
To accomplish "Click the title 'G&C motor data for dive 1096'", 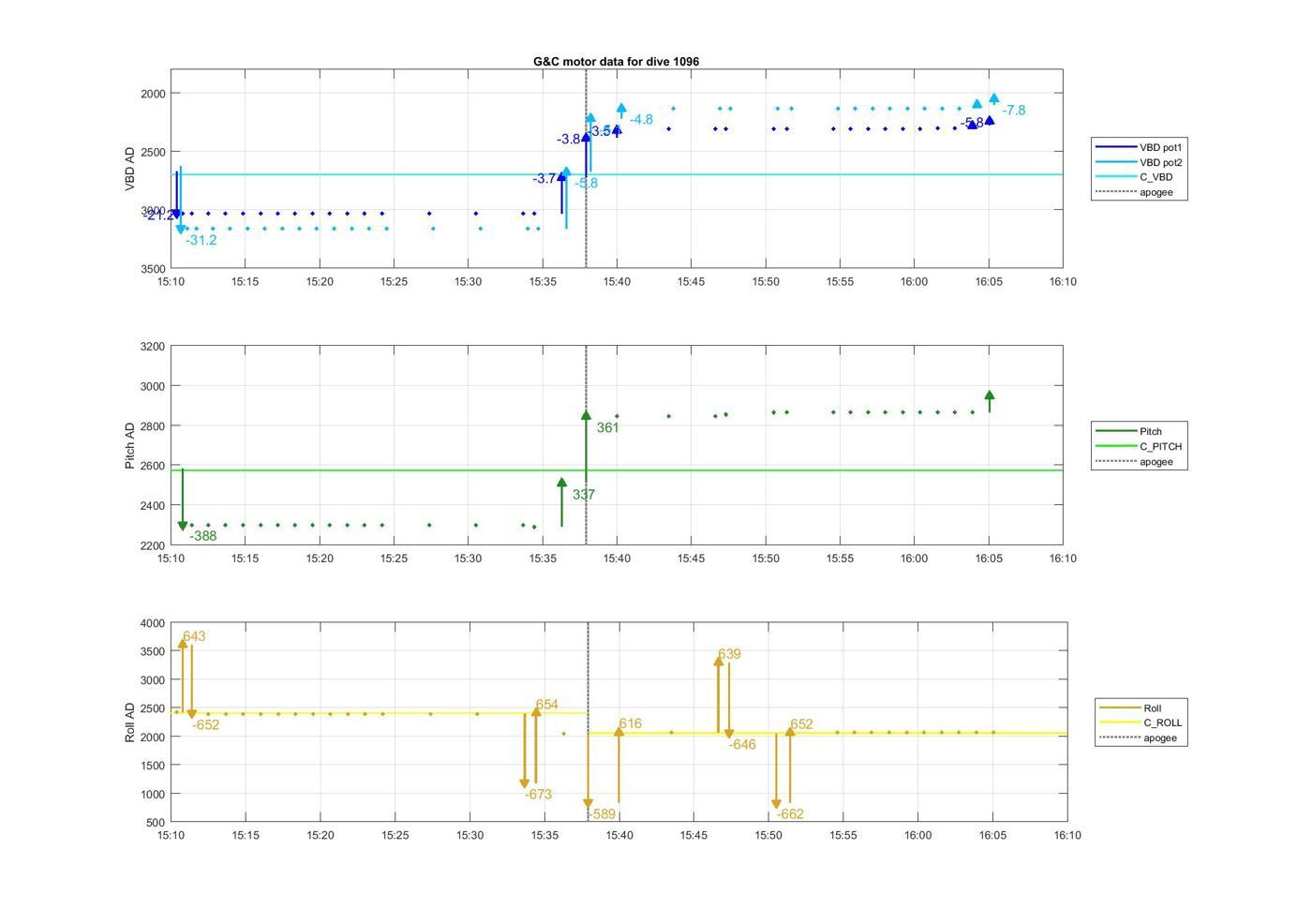I will point(616,61).
